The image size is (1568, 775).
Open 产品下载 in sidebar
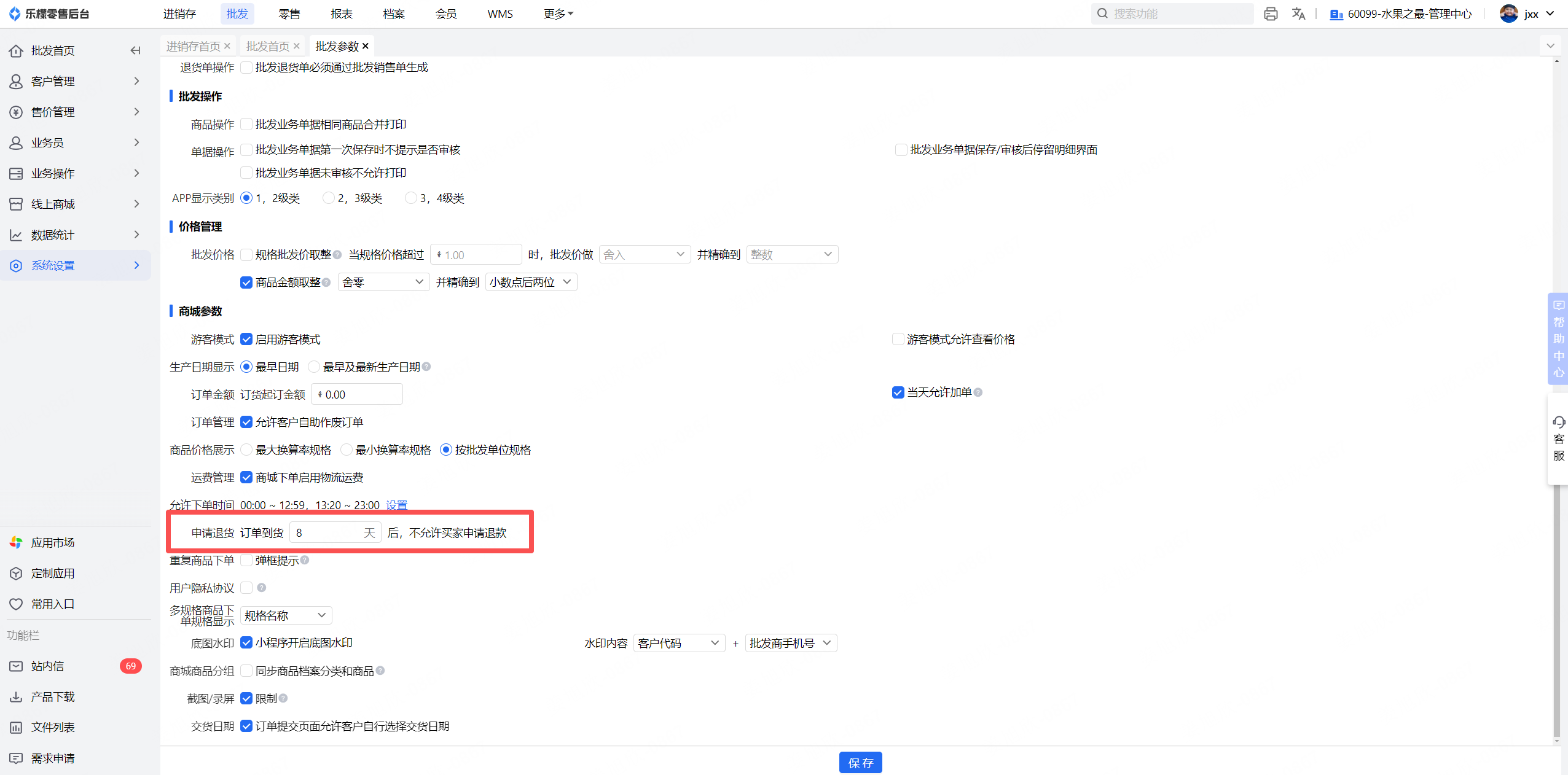pyautogui.click(x=53, y=696)
